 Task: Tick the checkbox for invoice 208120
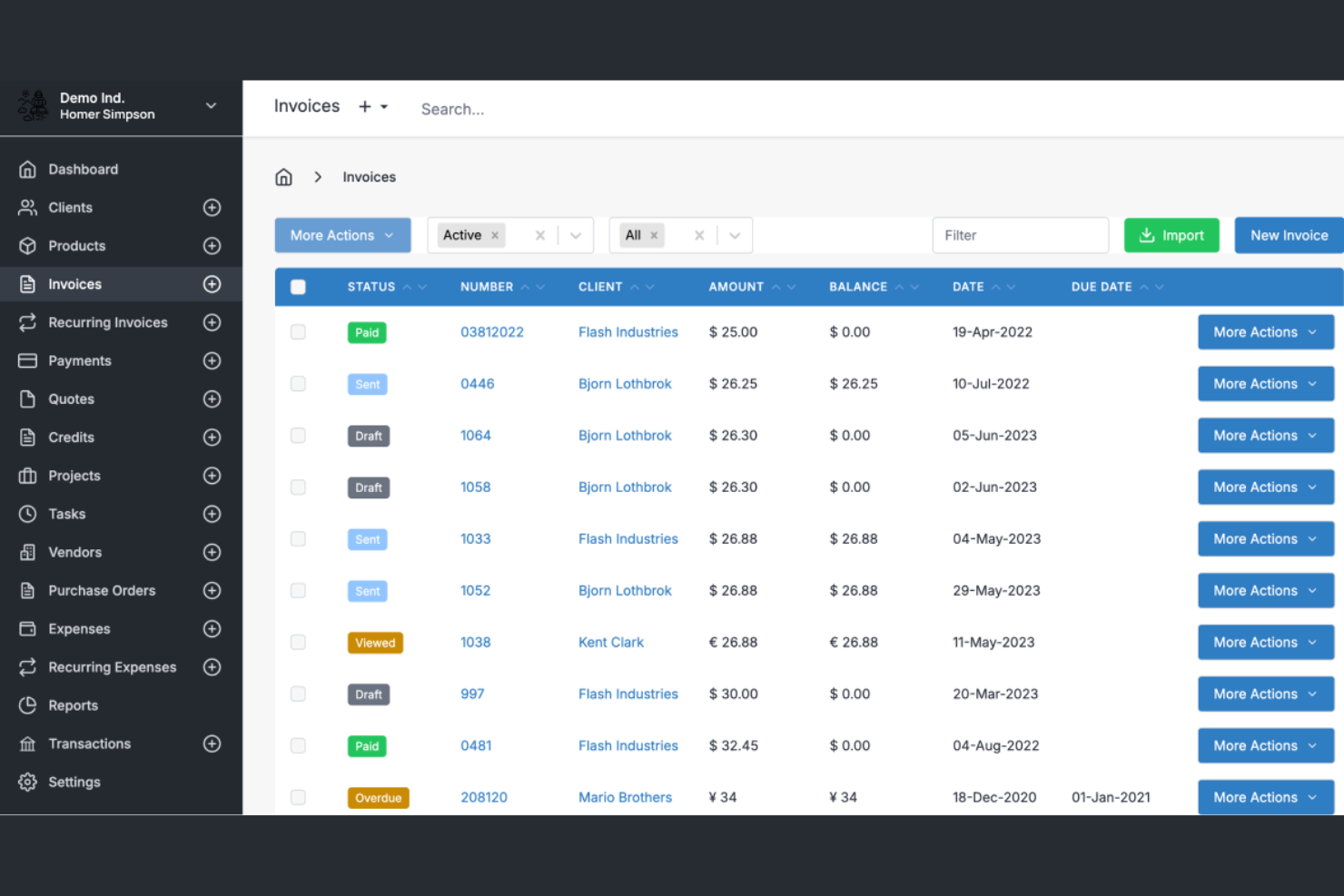(x=298, y=797)
